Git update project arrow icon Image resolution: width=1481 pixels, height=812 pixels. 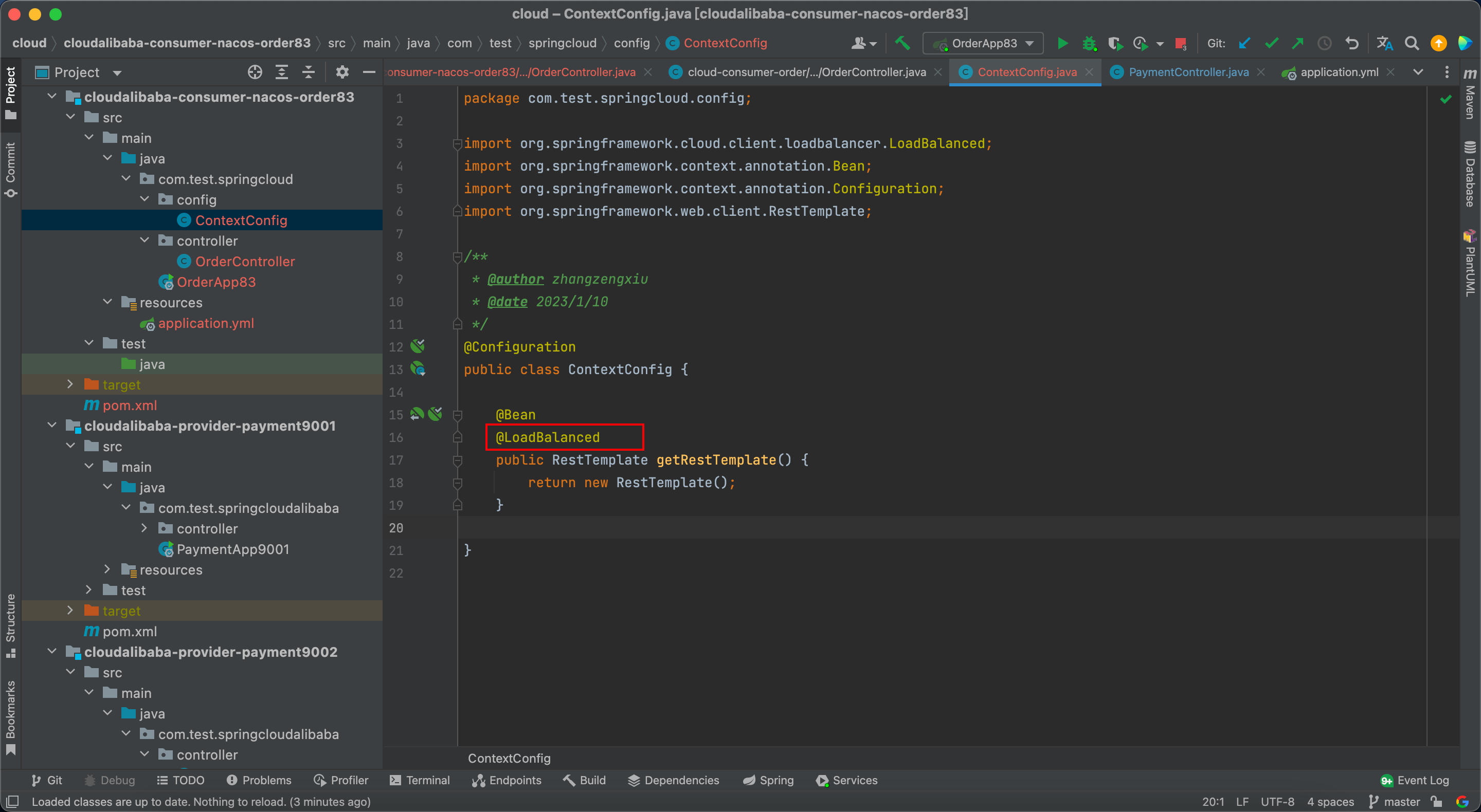pos(1244,43)
